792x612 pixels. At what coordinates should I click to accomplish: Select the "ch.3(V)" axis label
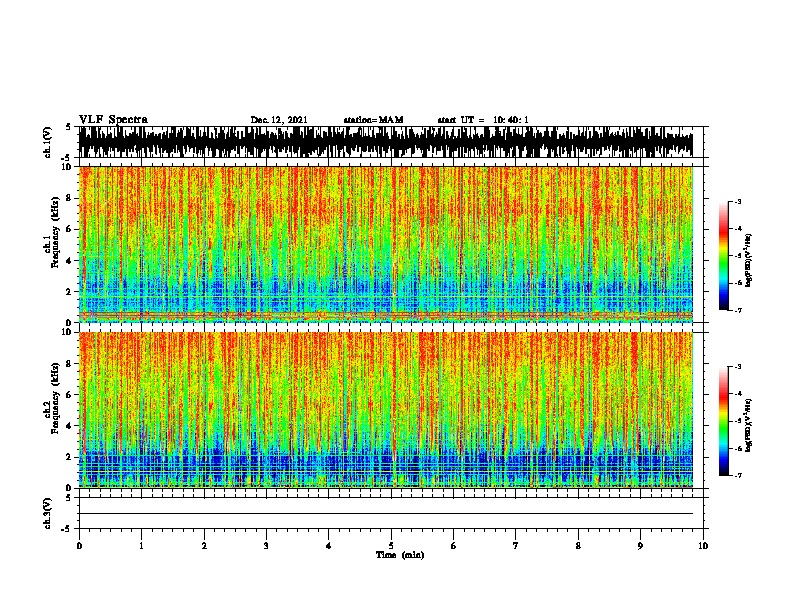click(47, 513)
